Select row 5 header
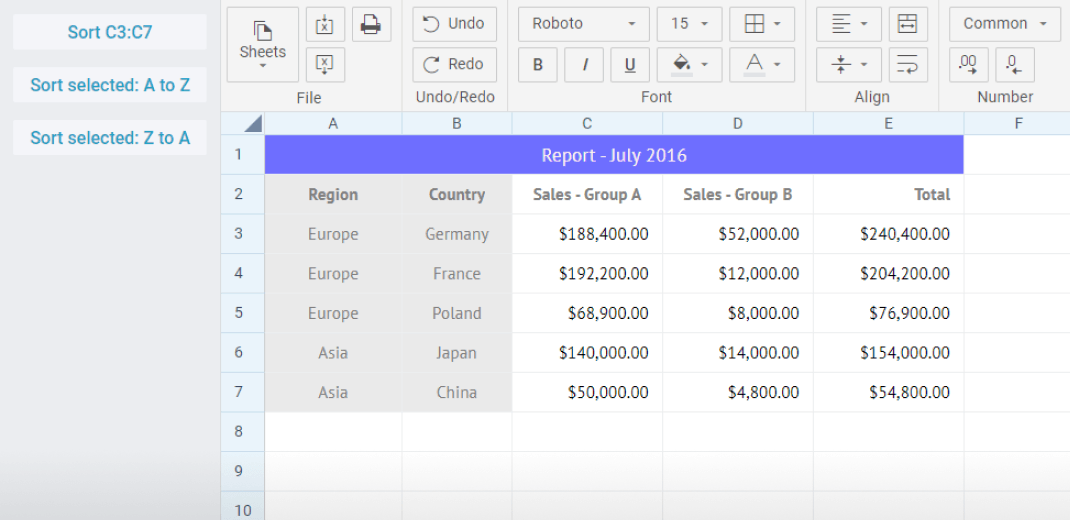 click(x=242, y=313)
